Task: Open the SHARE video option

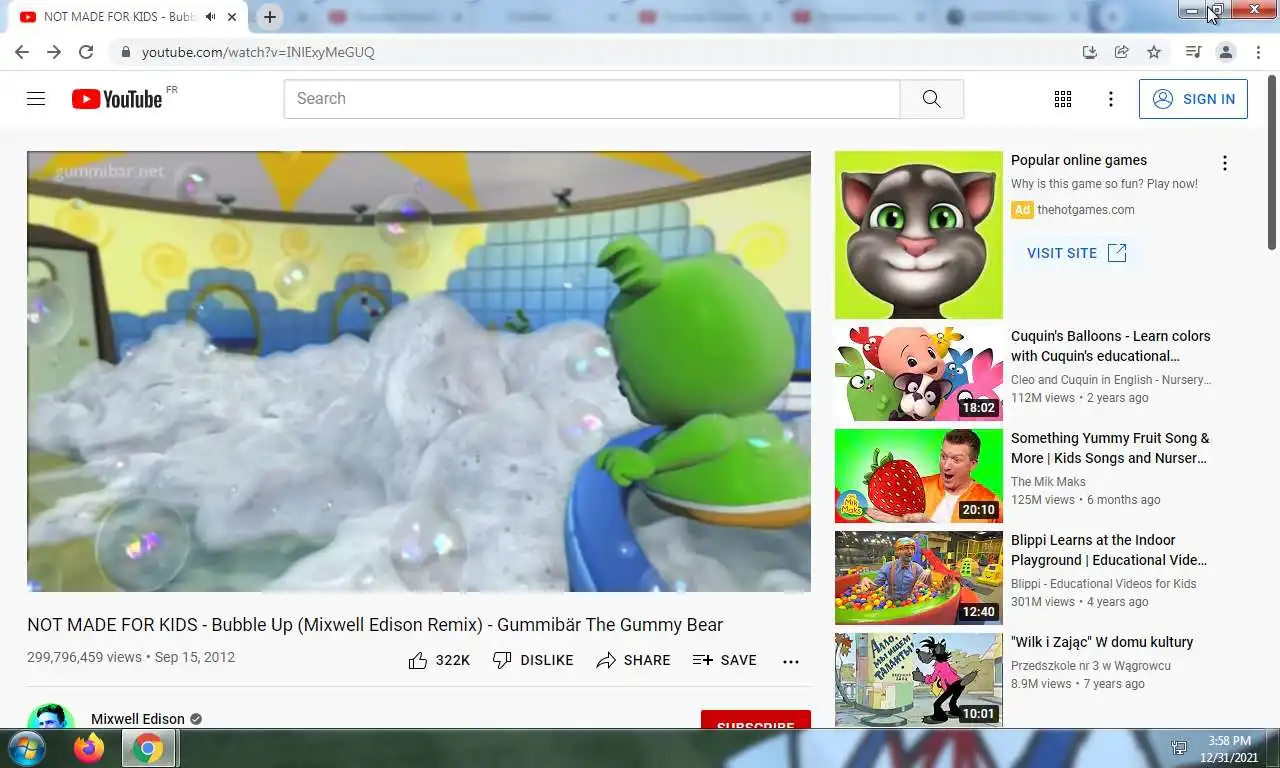Action: [x=633, y=660]
